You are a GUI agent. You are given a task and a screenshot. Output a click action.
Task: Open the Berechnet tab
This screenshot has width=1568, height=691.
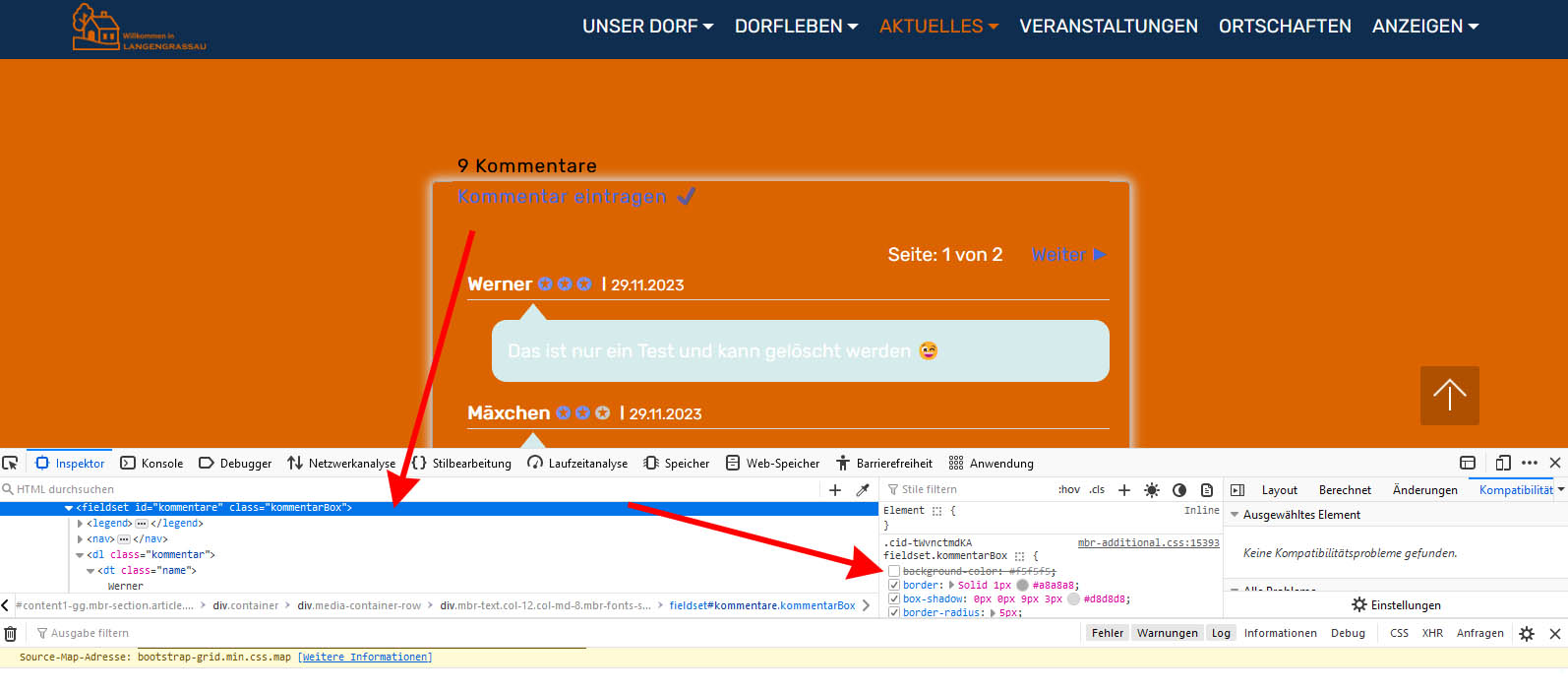point(1345,489)
